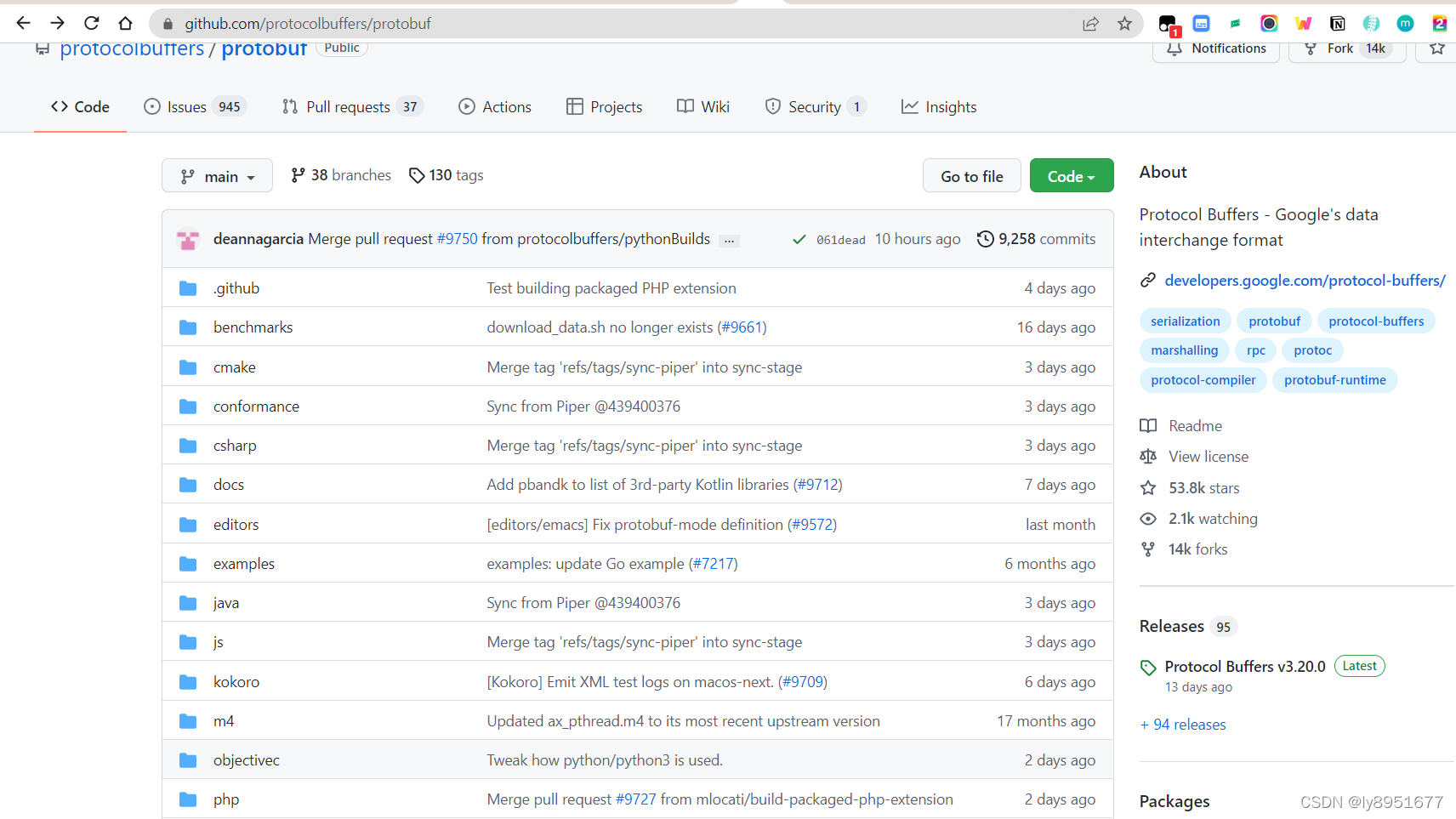Open the Wiki tab
The height and width of the screenshot is (819, 1456).
point(703,107)
